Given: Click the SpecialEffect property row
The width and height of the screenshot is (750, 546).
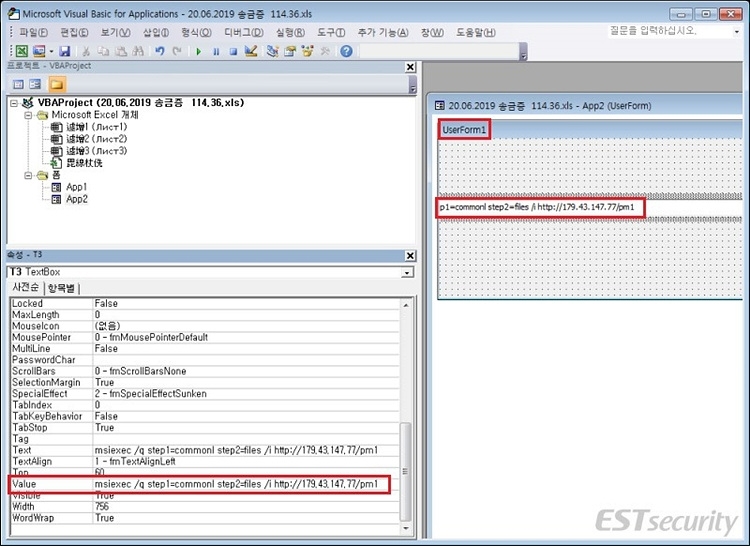Looking at the screenshot, I should 205,394.
